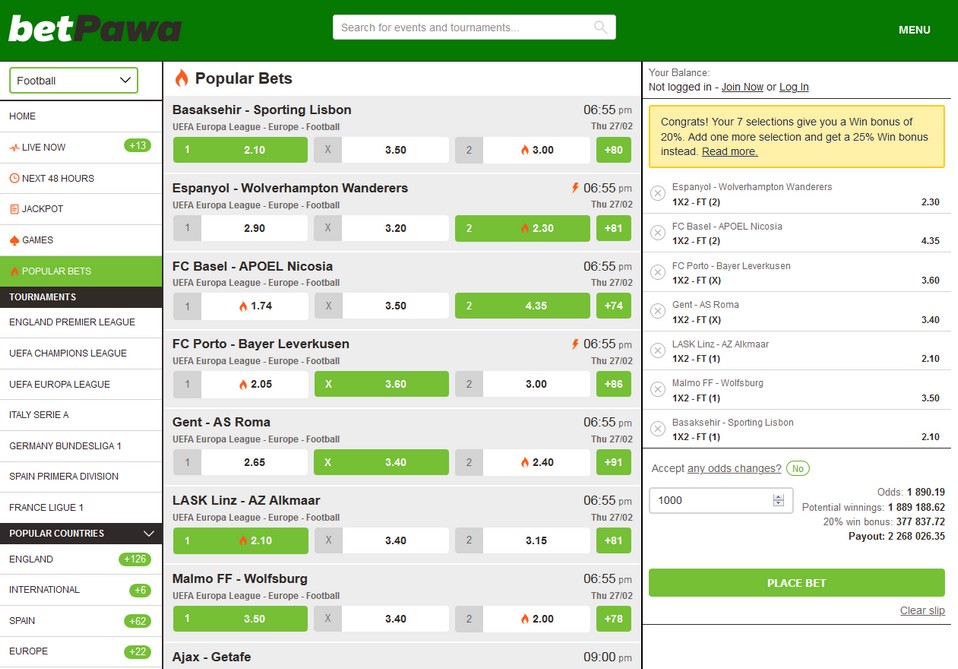Remove FC Basel - APOEL Nicosia from betslip

(x=657, y=233)
